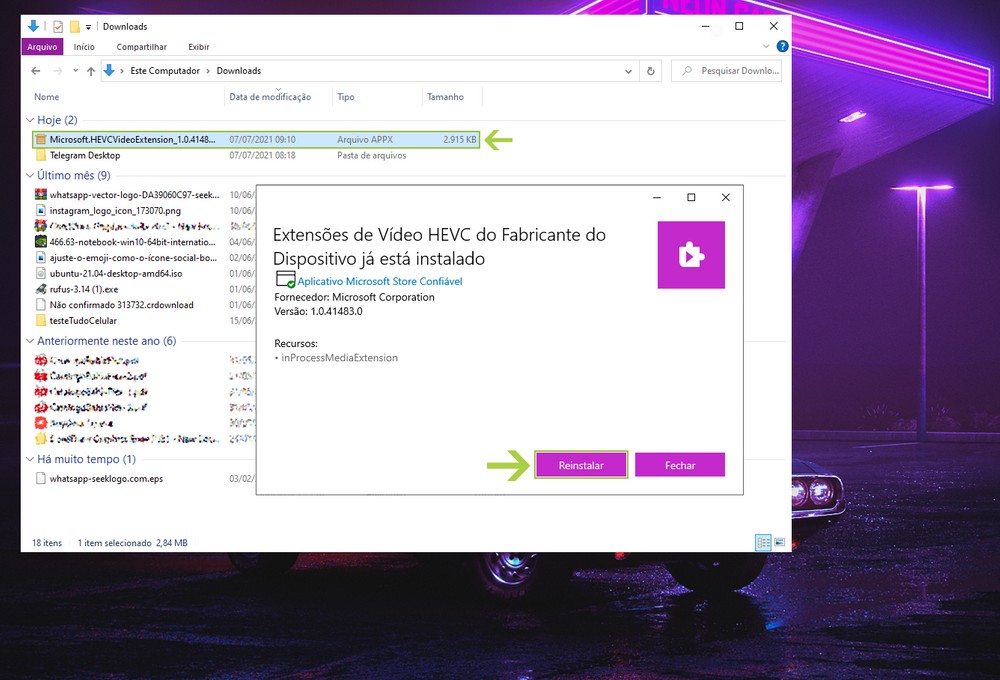Collapse the Último mês (9) group

(x=29, y=176)
